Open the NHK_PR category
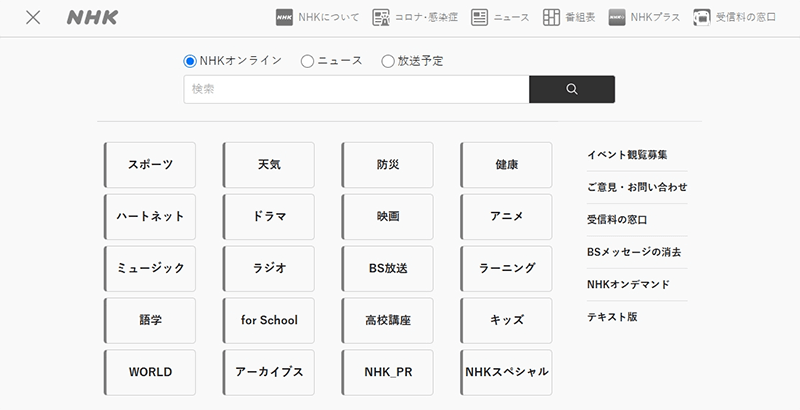 [x=388, y=373]
